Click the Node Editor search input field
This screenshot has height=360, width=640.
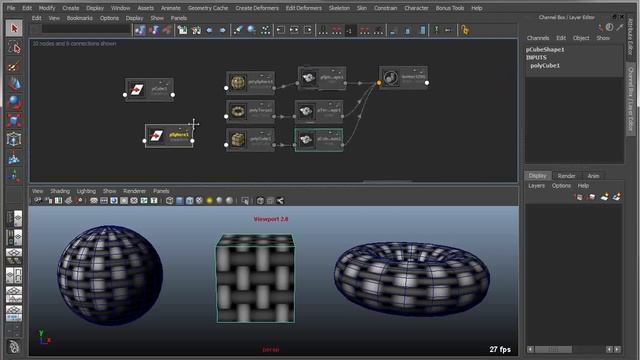(x=86, y=29)
